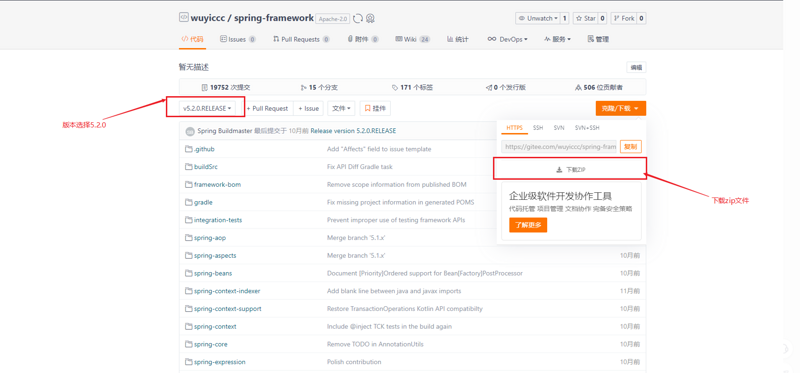Image resolution: width=800 pixels, height=373 pixels.
Task: Click the badge icon right of the refresh icon
Action: (x=370, y=18)
